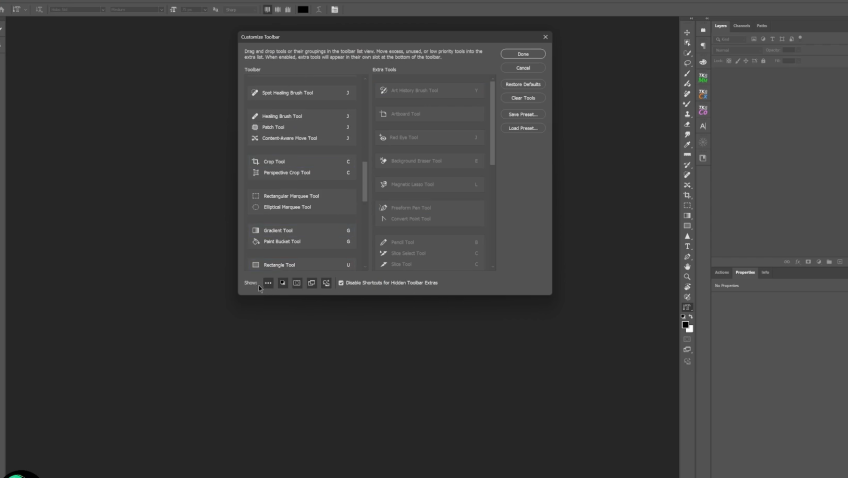Select the Eyedropper tool in the toolbar
Viewport: 848px width, 478px height.
point(687,144)
